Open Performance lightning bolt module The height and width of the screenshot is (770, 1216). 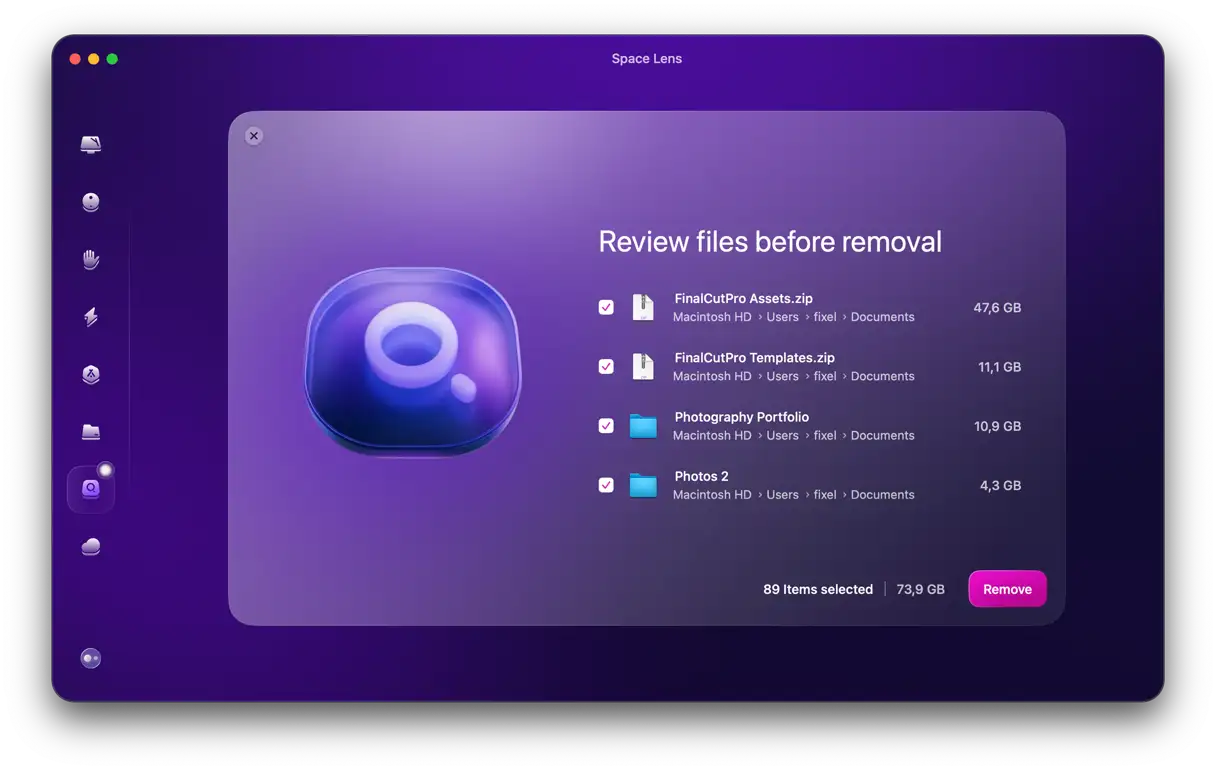coord(91,317)
